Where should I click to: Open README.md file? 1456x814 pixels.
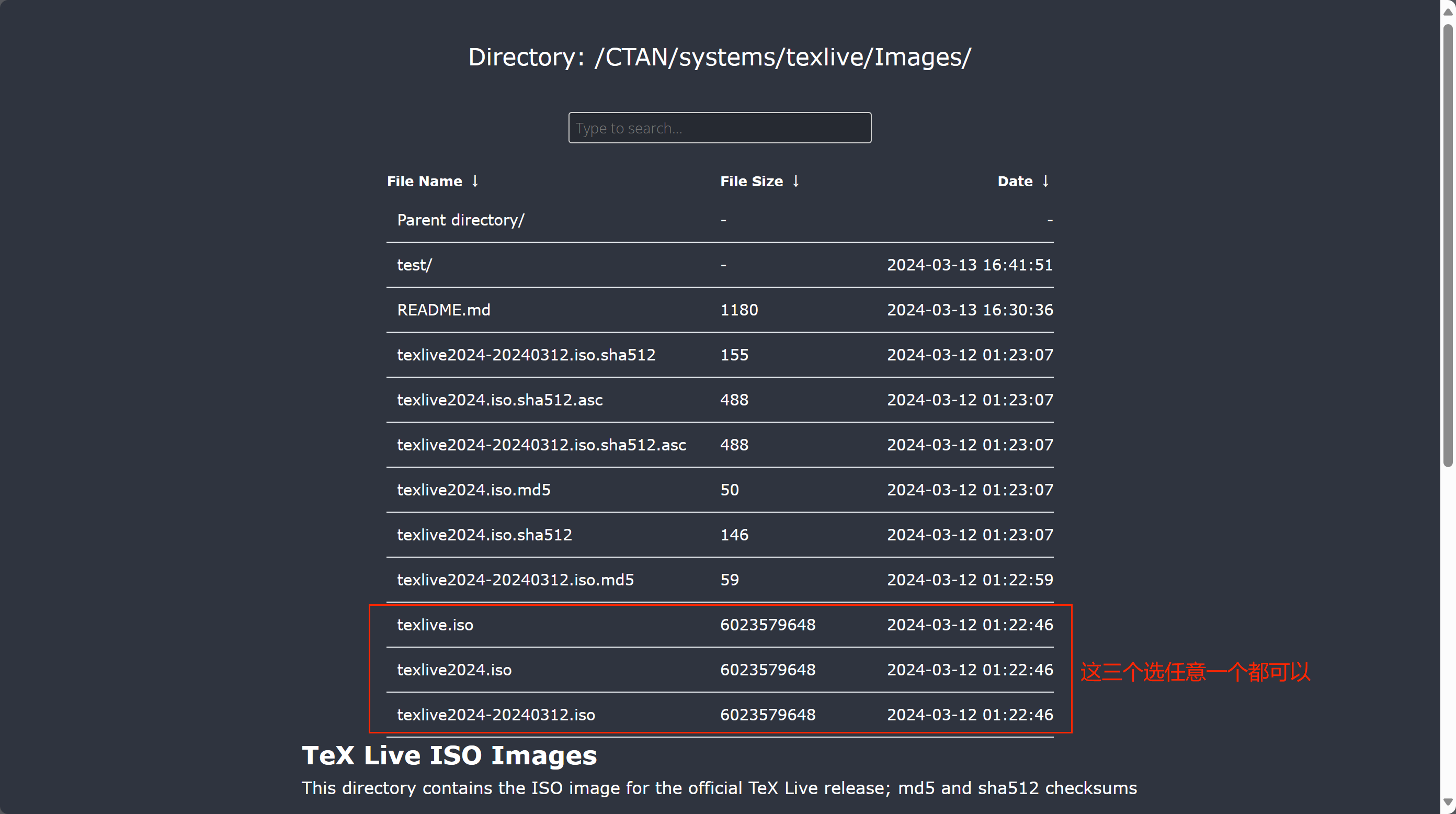tap(443, 310)
